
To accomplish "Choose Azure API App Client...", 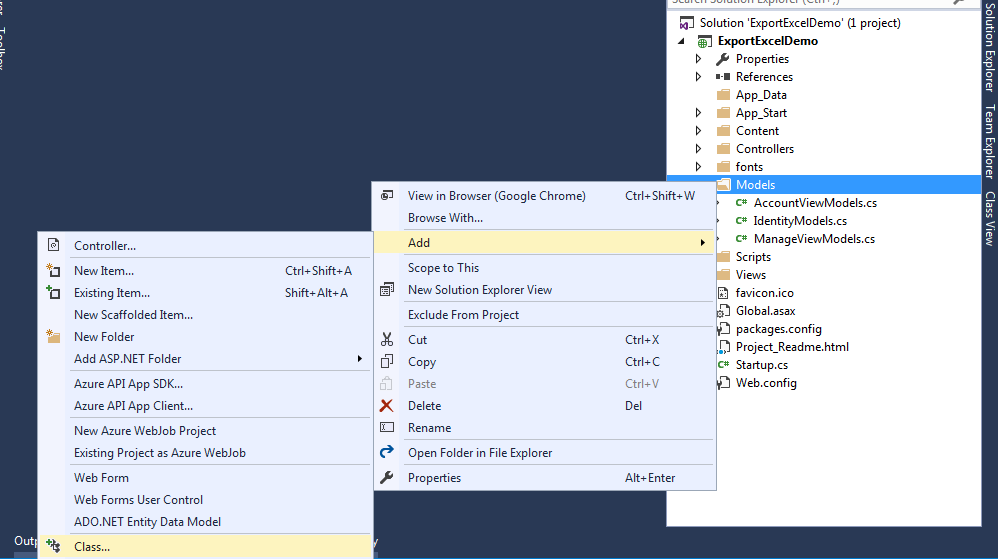I will point(204,406).
